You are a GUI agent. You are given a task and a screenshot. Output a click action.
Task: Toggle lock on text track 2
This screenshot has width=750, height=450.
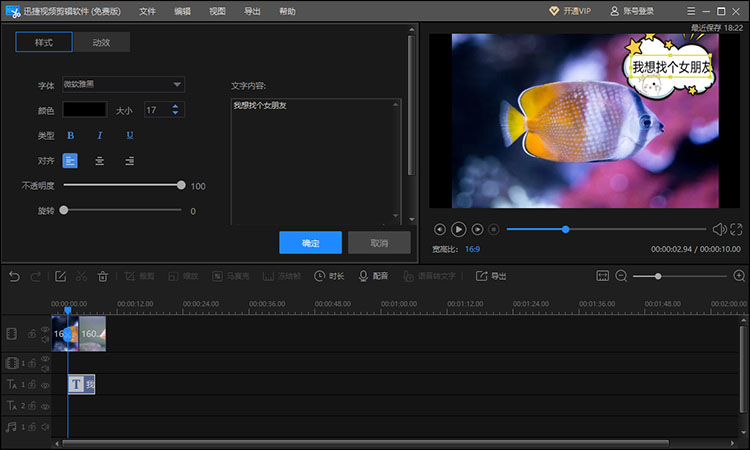click(x=32, y=406)
